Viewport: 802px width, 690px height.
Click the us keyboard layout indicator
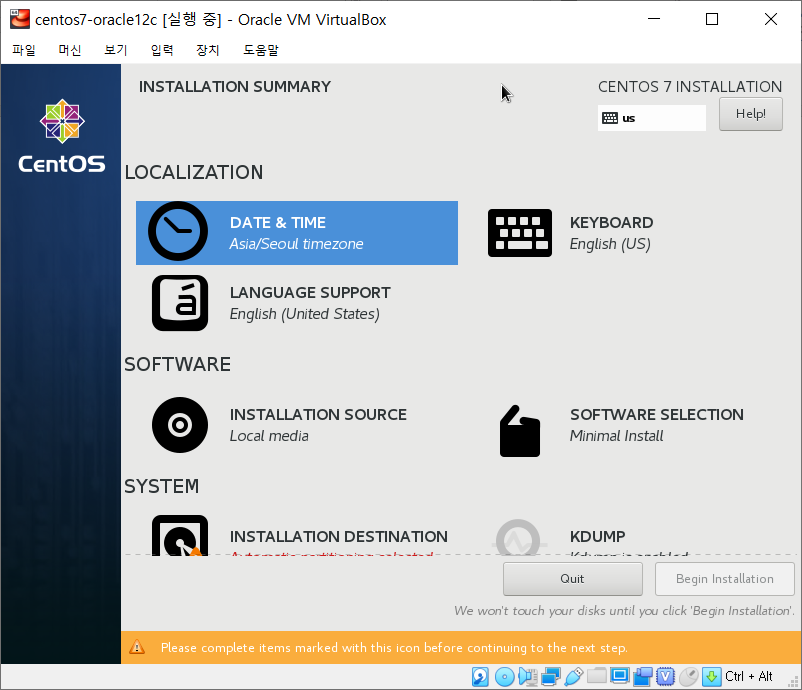coord(652,118)
